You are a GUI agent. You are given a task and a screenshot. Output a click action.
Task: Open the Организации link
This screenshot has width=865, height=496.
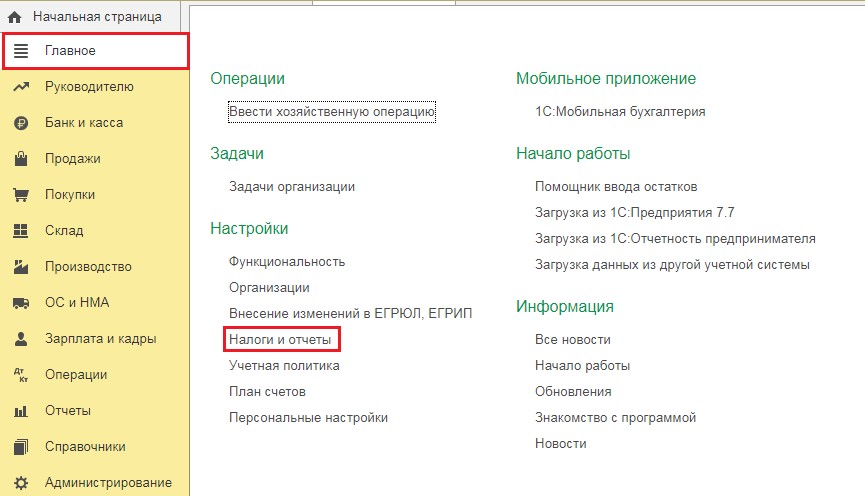[269, 288]
